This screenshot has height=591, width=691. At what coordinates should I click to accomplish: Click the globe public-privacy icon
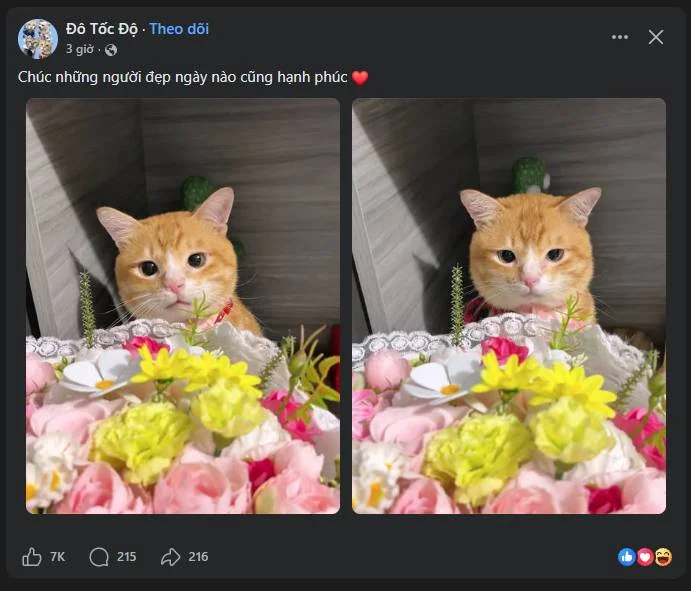coord(111,50)
